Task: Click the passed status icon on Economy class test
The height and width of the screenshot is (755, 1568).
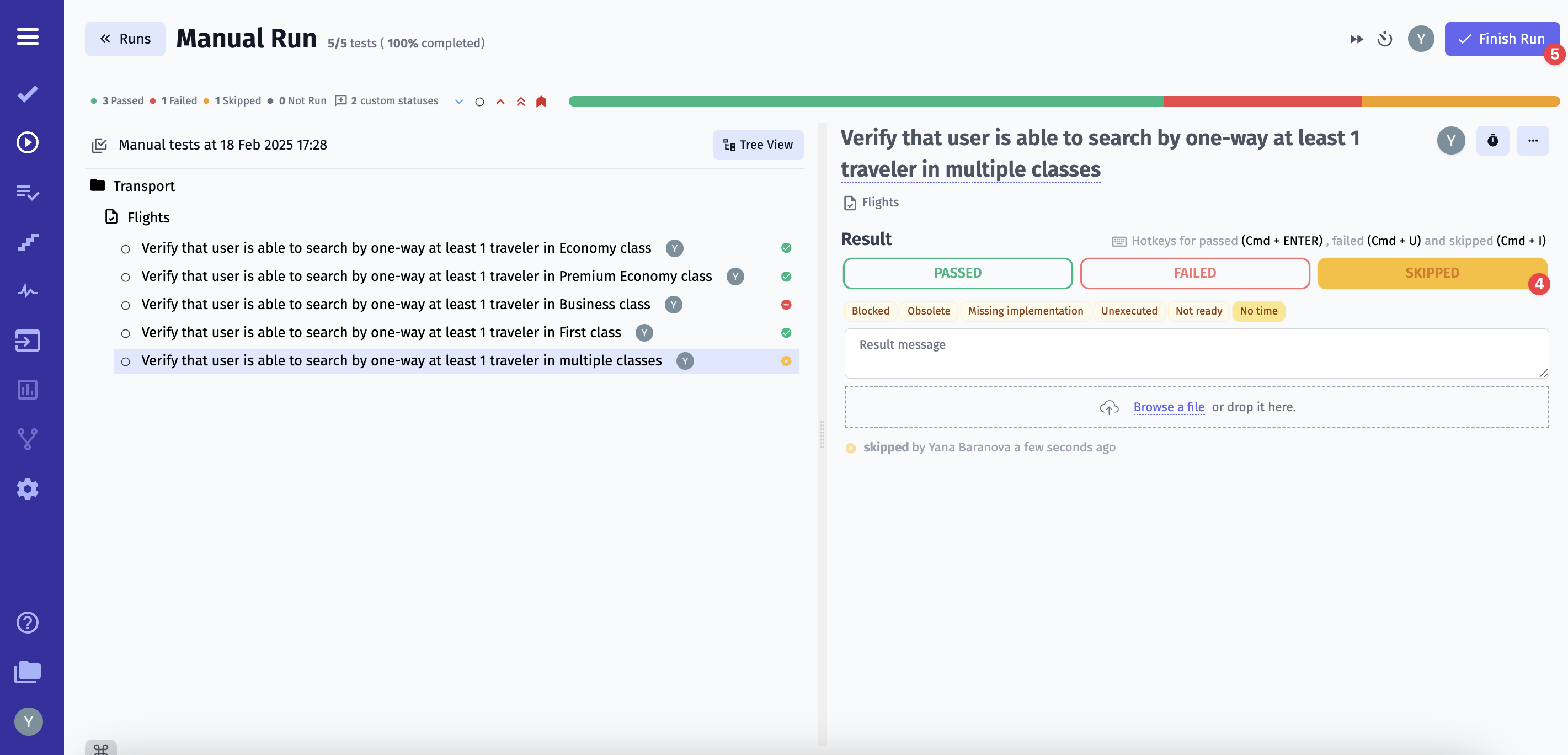Action: (786, 247)
